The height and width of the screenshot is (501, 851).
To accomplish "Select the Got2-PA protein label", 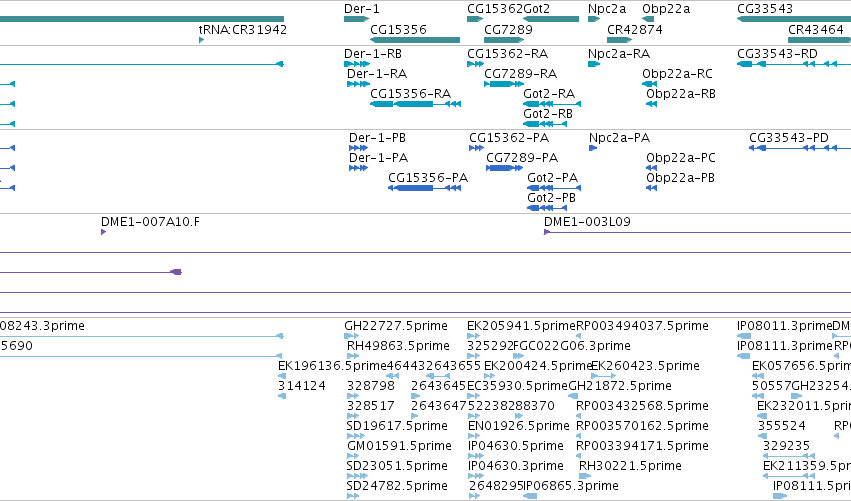I will [x=552, y=178].
